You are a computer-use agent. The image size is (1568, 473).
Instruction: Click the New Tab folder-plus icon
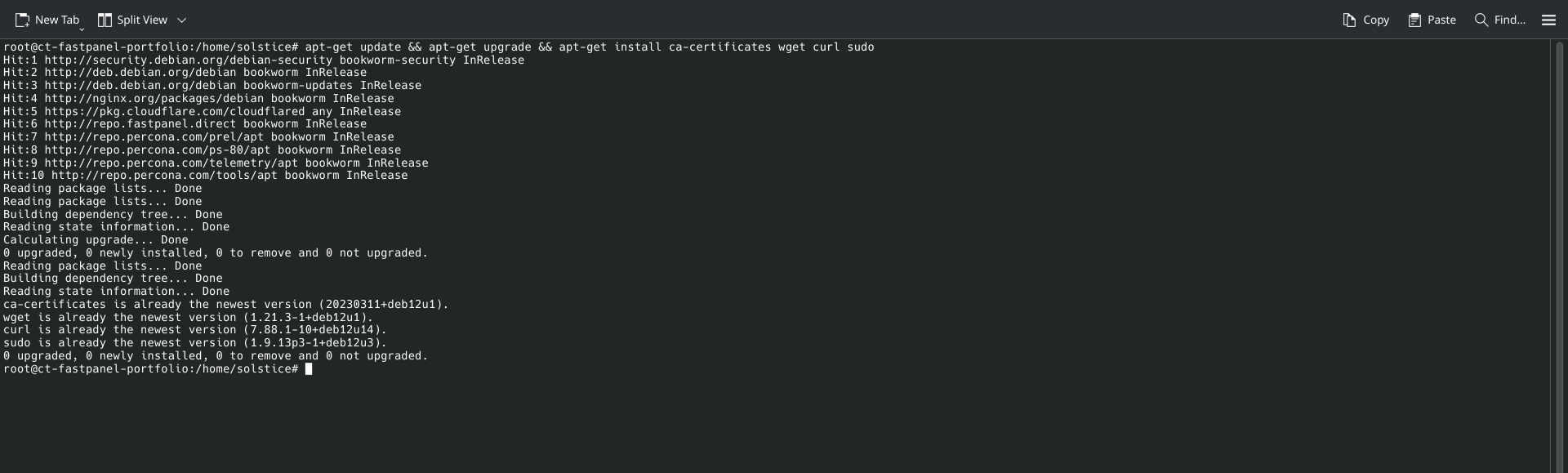pyautogui.click(x=22, y=20)
